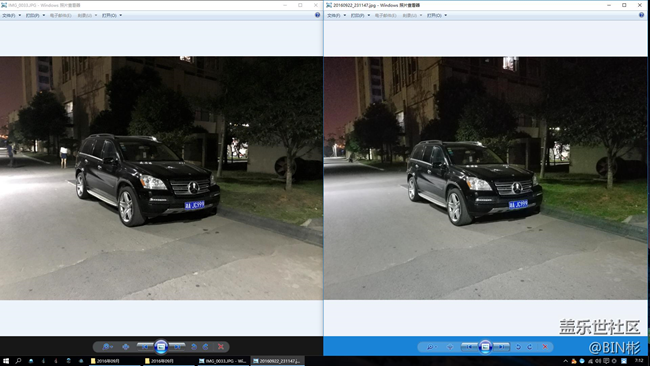Switch to IMG_0033.JPG taskbar button
This screenshot has width=650, height=366.
click(223, 361)
